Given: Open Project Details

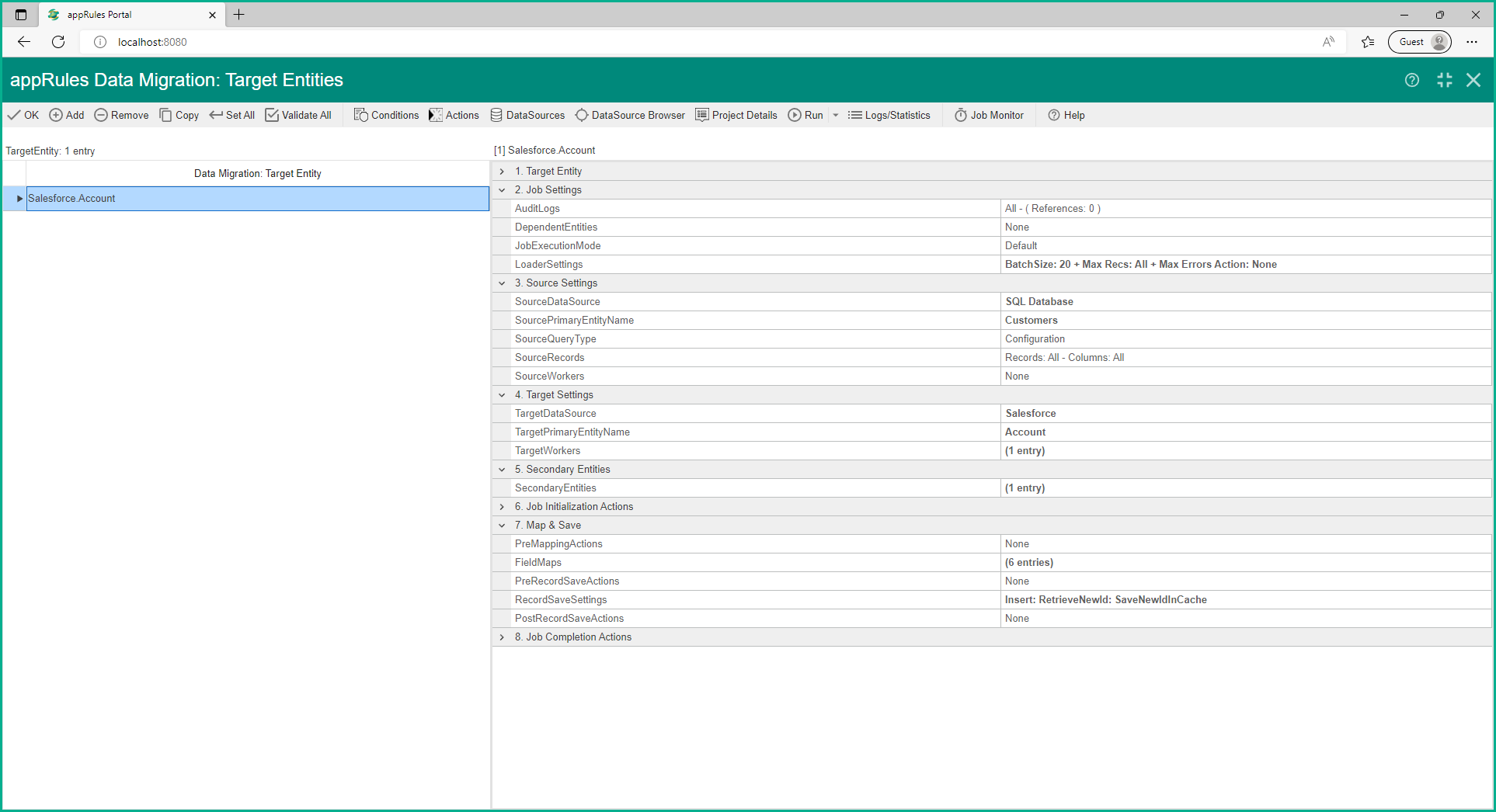Looking at the screenshot, I should coord(736,115).
